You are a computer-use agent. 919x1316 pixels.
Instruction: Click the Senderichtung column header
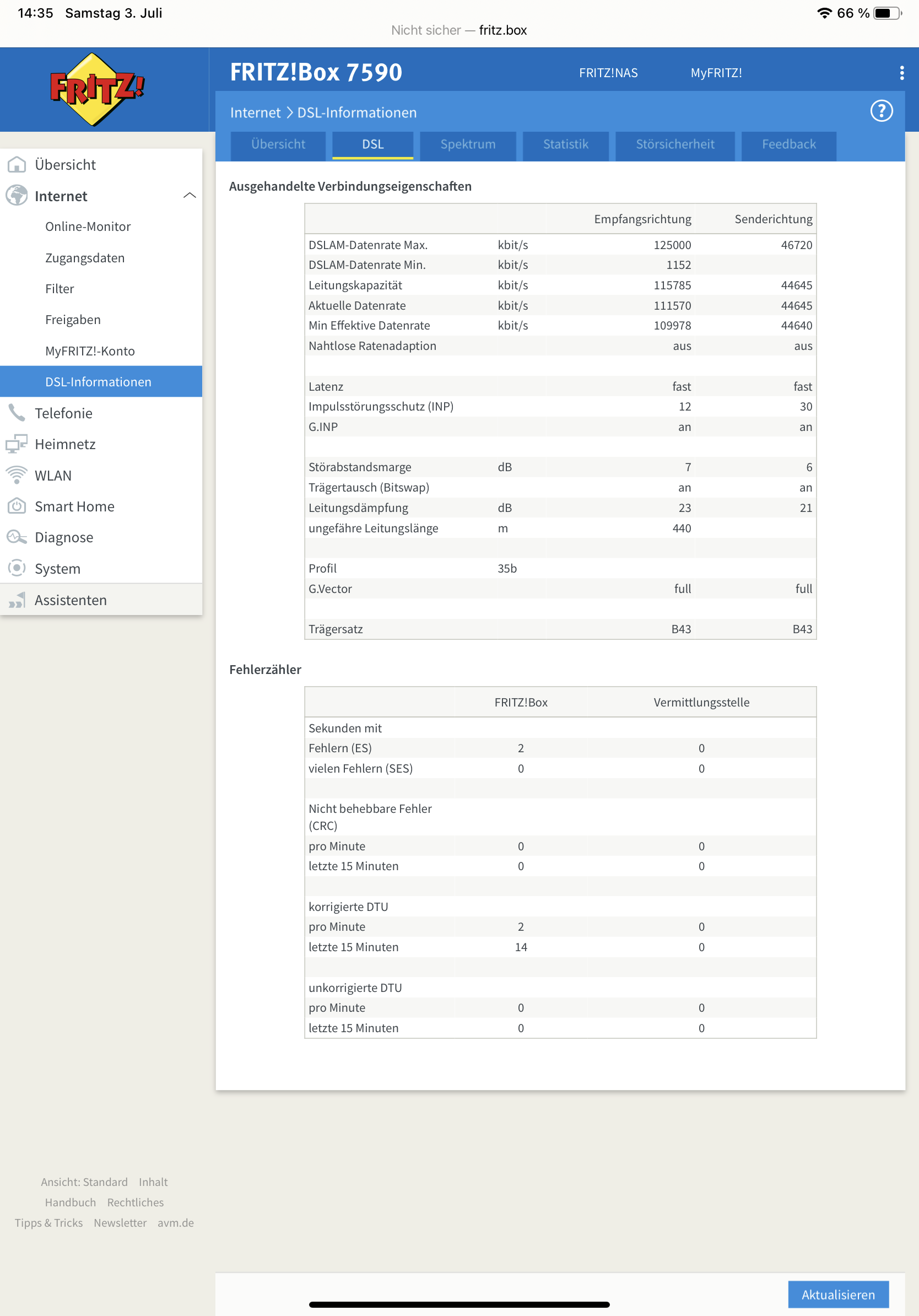coord(773,219)
